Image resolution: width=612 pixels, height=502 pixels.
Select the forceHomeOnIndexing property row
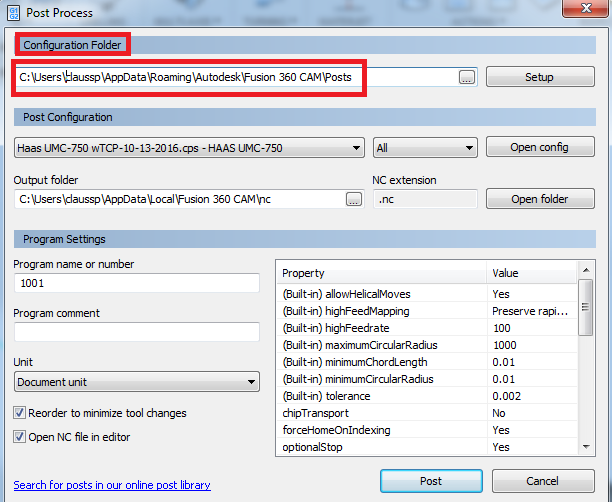click(x=427, y=430)
